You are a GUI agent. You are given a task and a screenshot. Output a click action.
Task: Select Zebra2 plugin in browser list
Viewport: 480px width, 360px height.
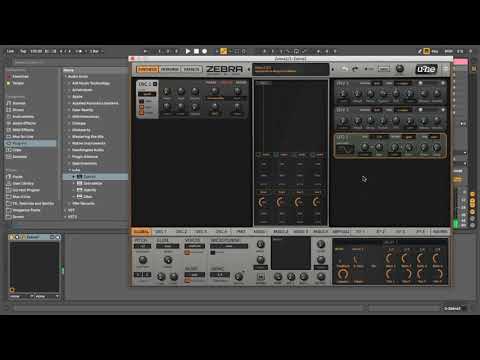coord(89,177)
